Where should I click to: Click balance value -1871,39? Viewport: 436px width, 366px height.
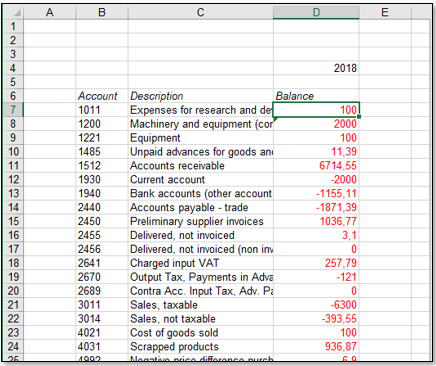(316, 207)
